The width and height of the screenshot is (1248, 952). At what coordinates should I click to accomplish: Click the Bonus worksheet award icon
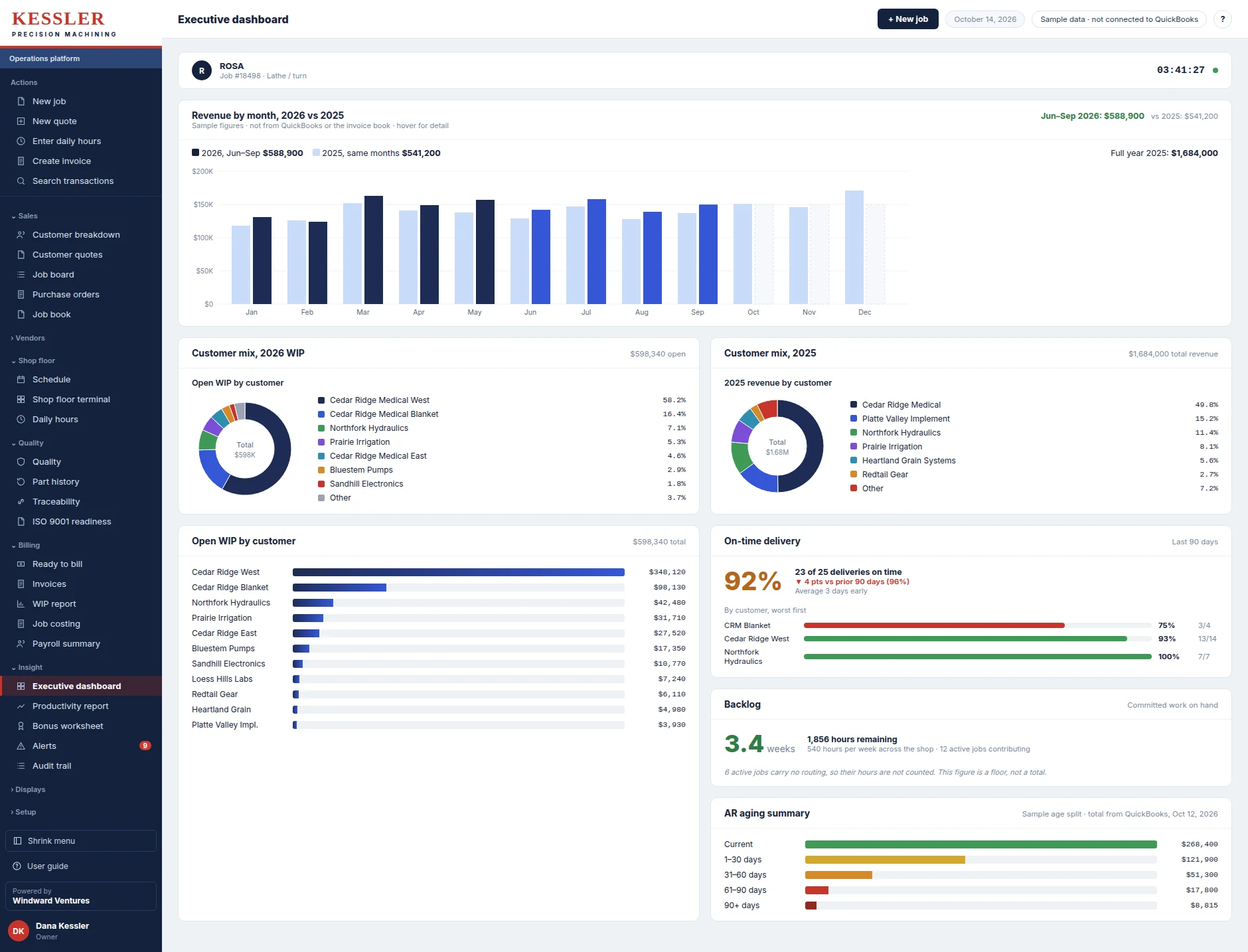point(21,726)
